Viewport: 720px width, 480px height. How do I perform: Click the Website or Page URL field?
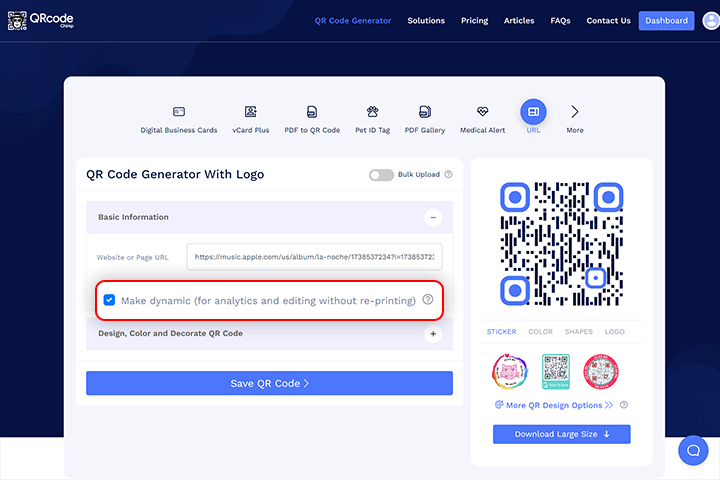click(315, 257)
